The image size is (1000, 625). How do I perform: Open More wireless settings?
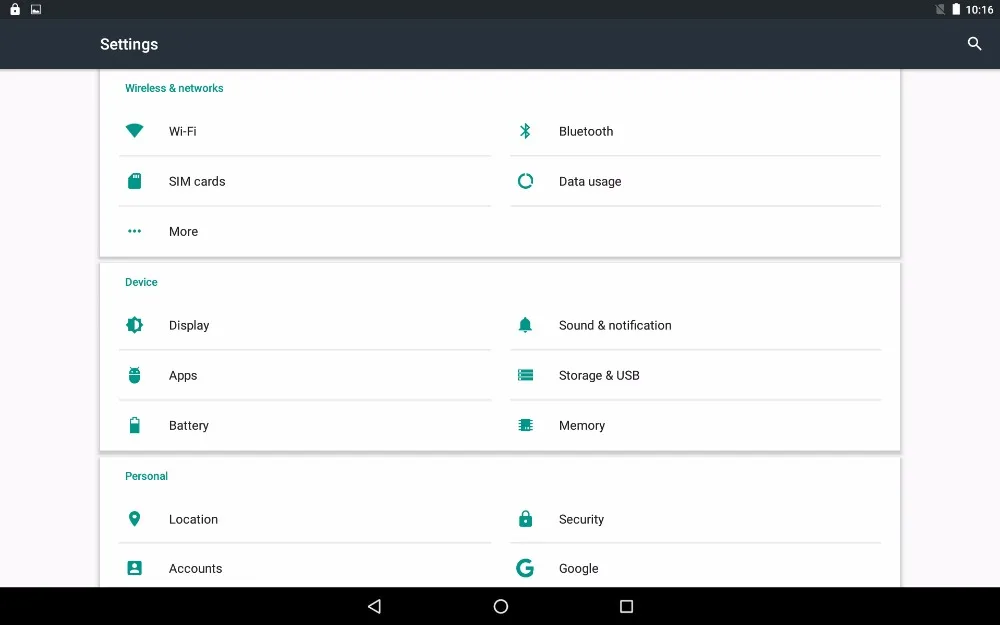point(305,232)
